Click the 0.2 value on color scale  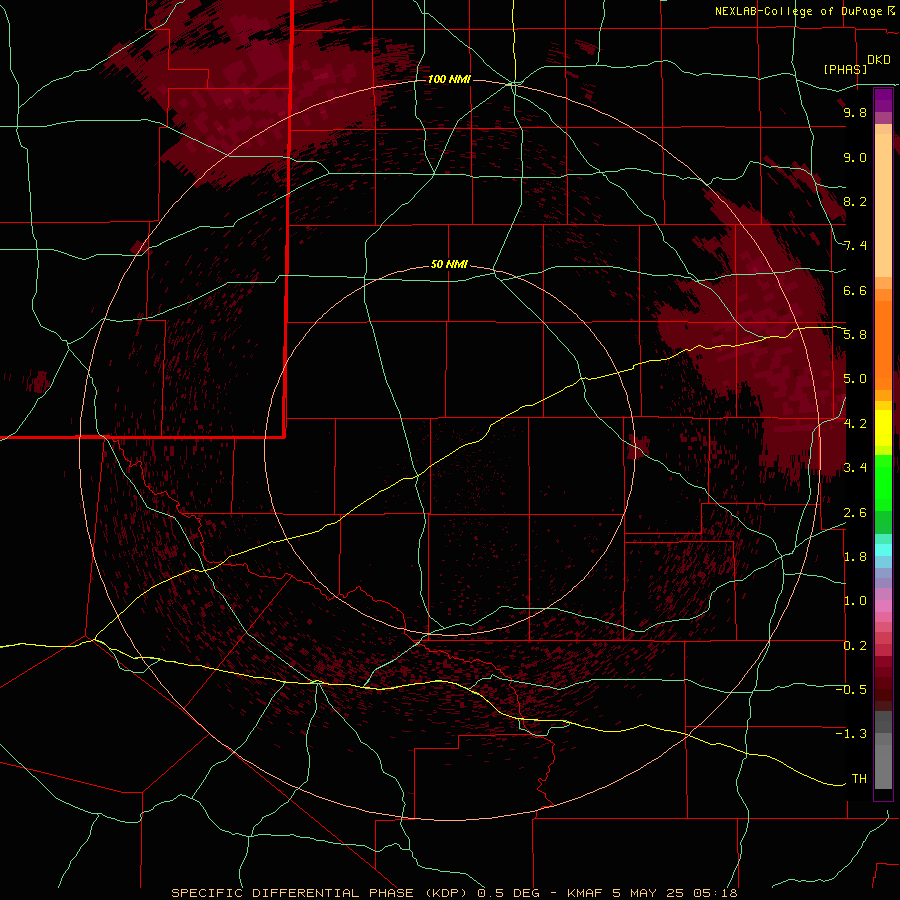[855, 646]
